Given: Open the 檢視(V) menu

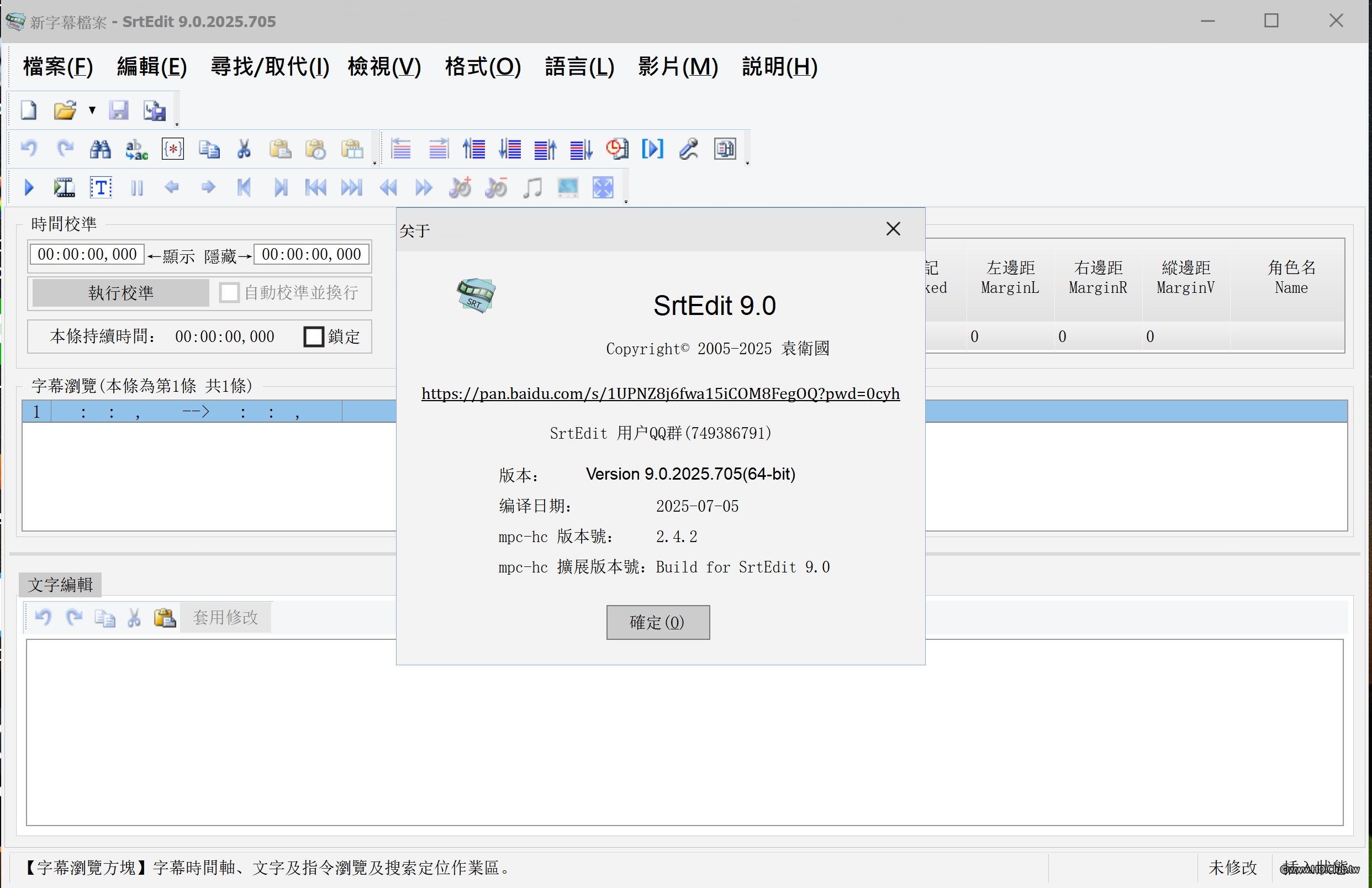Looking at the screenshot, I should tap(384, 67).
